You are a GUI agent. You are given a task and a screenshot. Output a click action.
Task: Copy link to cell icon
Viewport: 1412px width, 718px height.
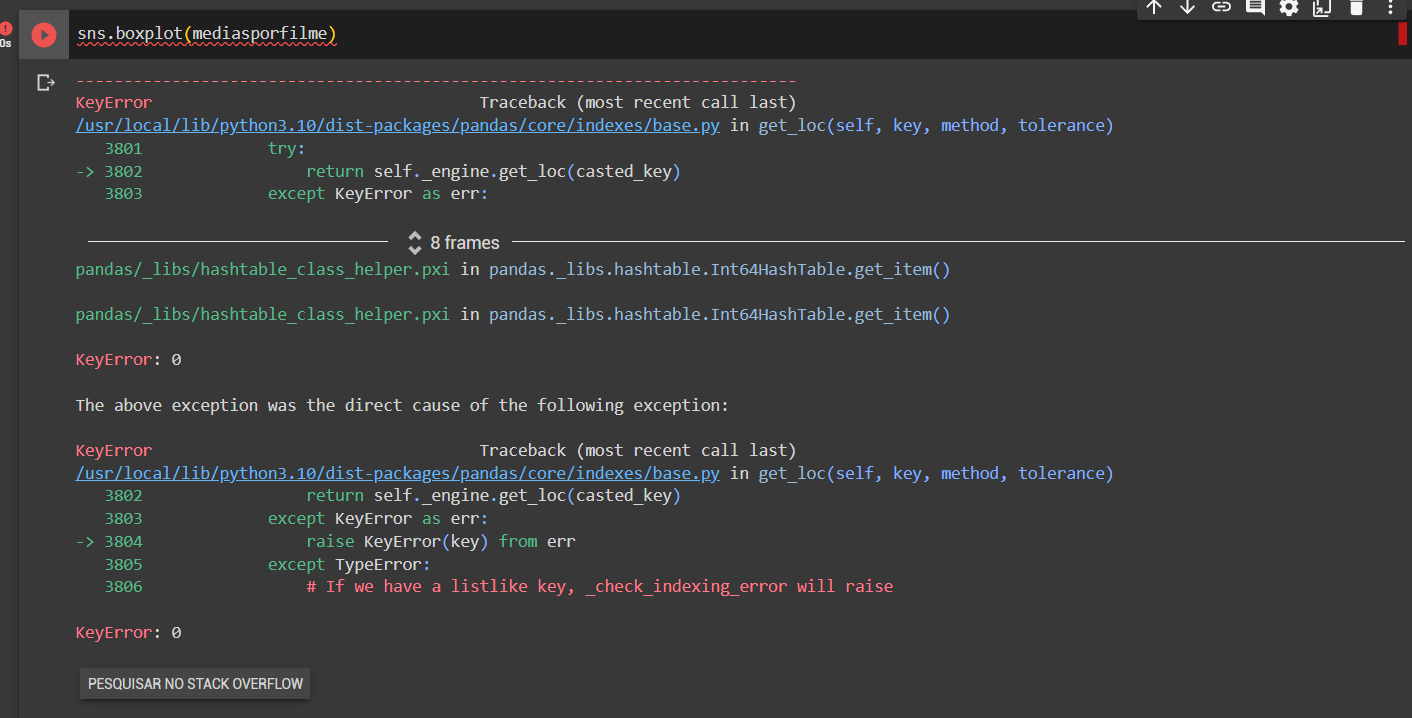[1221, 8]
